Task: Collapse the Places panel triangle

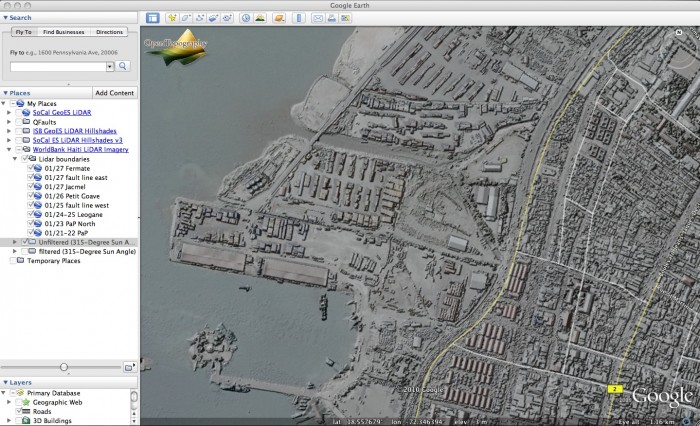Action: pos(5,93)
